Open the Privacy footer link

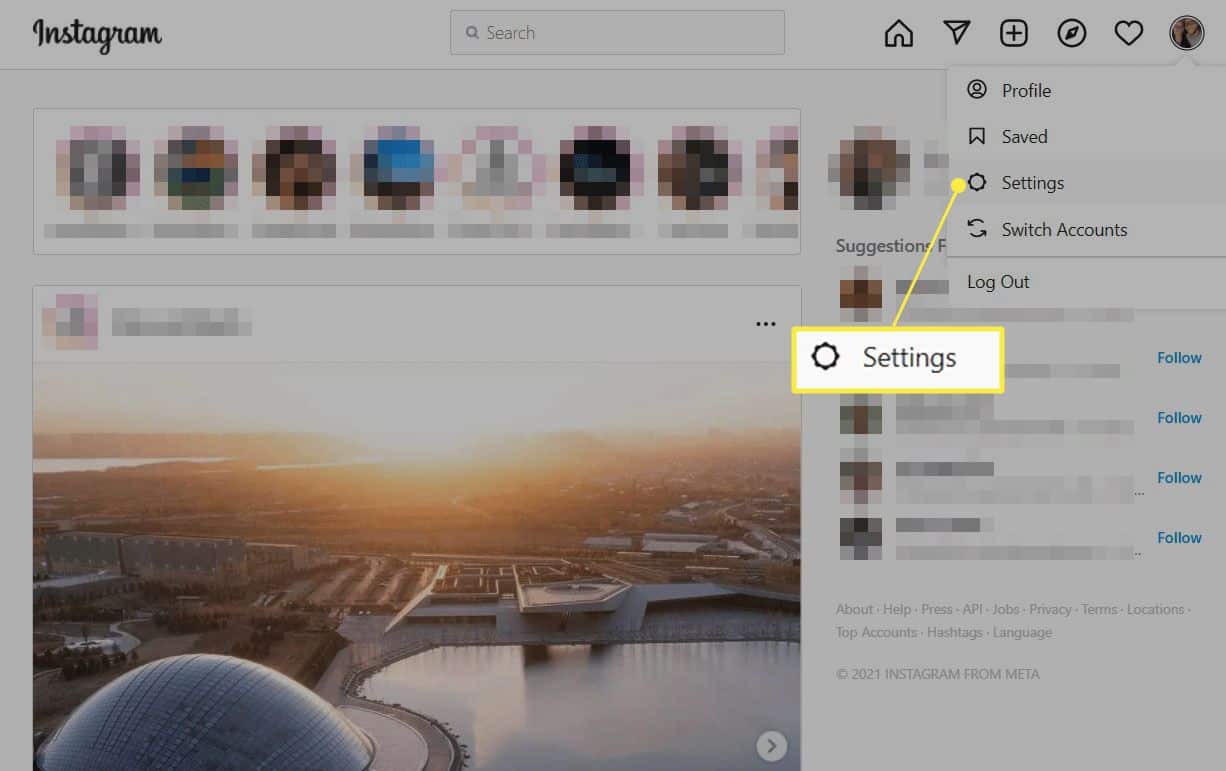[x=1050, y=609]
